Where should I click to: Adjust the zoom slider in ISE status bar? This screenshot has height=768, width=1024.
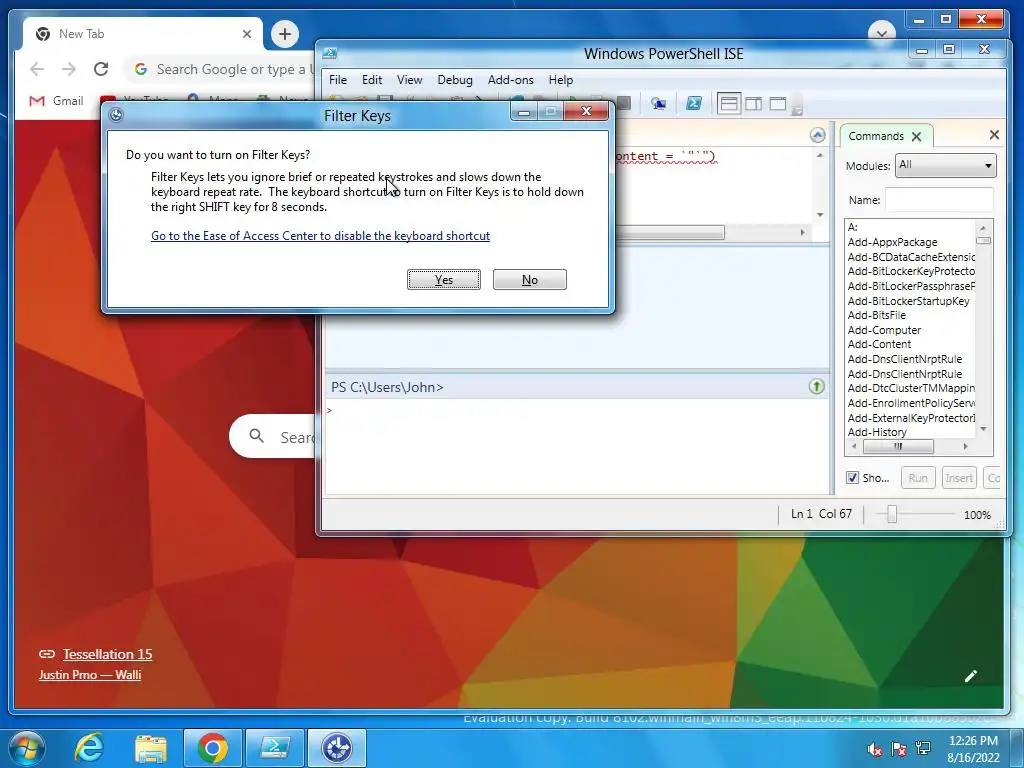(x=891, y=515)
